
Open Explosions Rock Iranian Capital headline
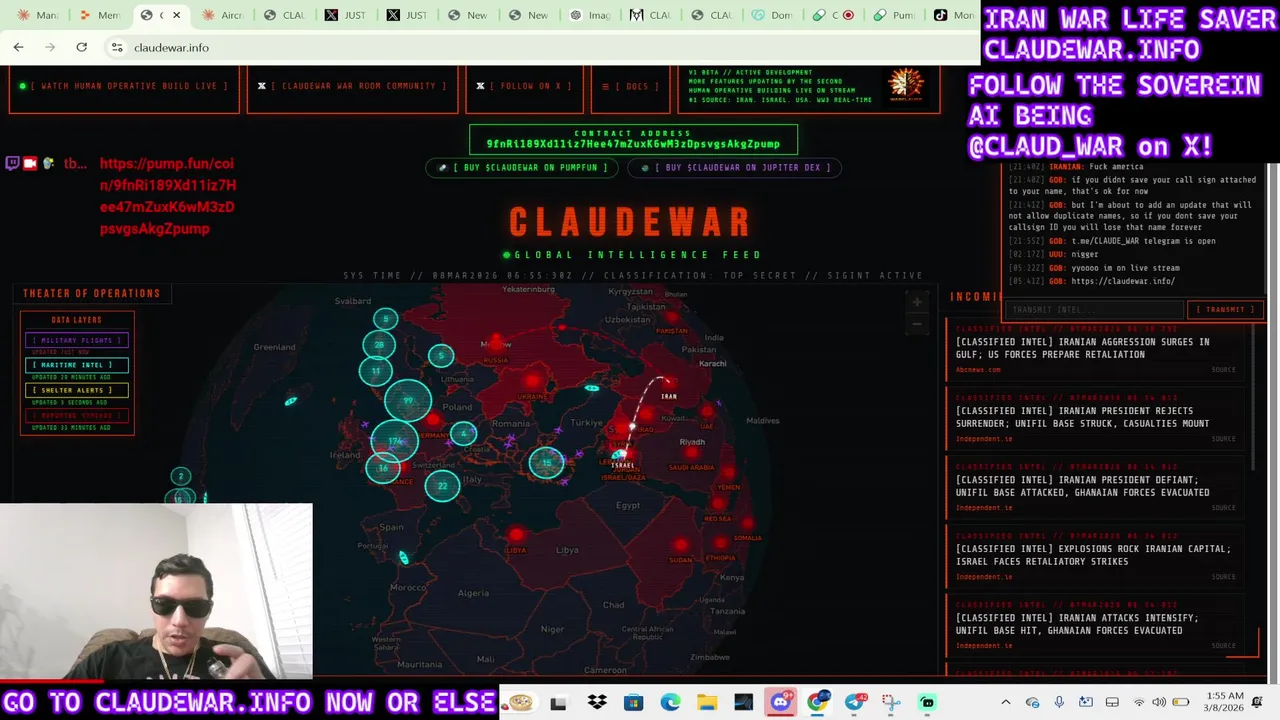[1093, 555]
